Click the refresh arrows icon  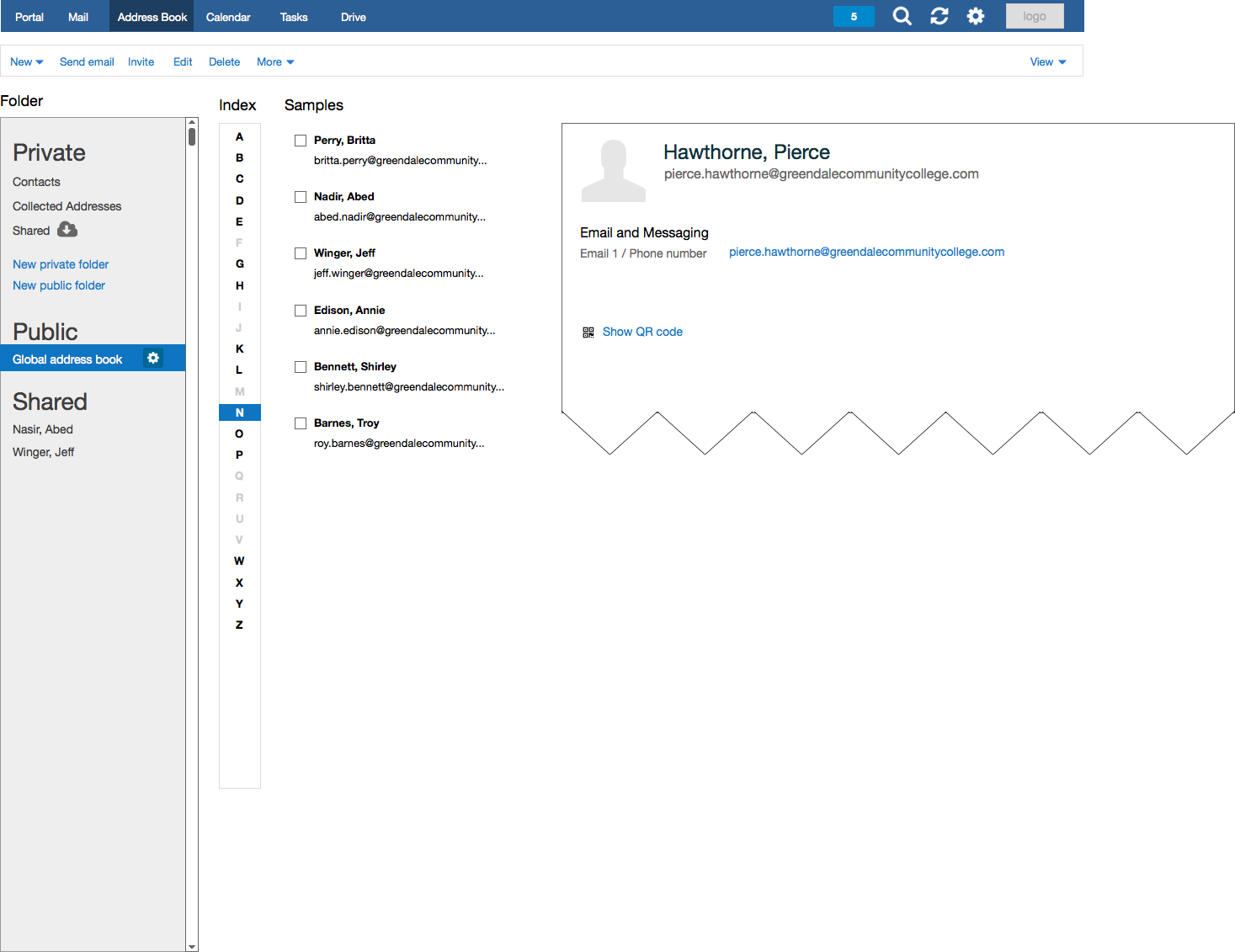[x=940, y=16]
